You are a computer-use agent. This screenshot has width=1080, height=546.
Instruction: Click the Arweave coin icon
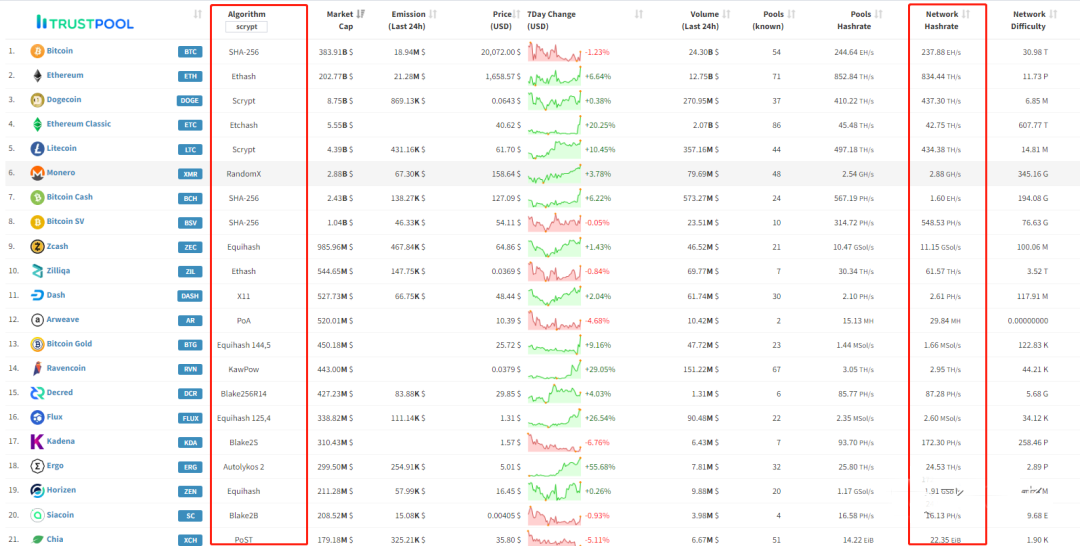[x=37, y=320]
